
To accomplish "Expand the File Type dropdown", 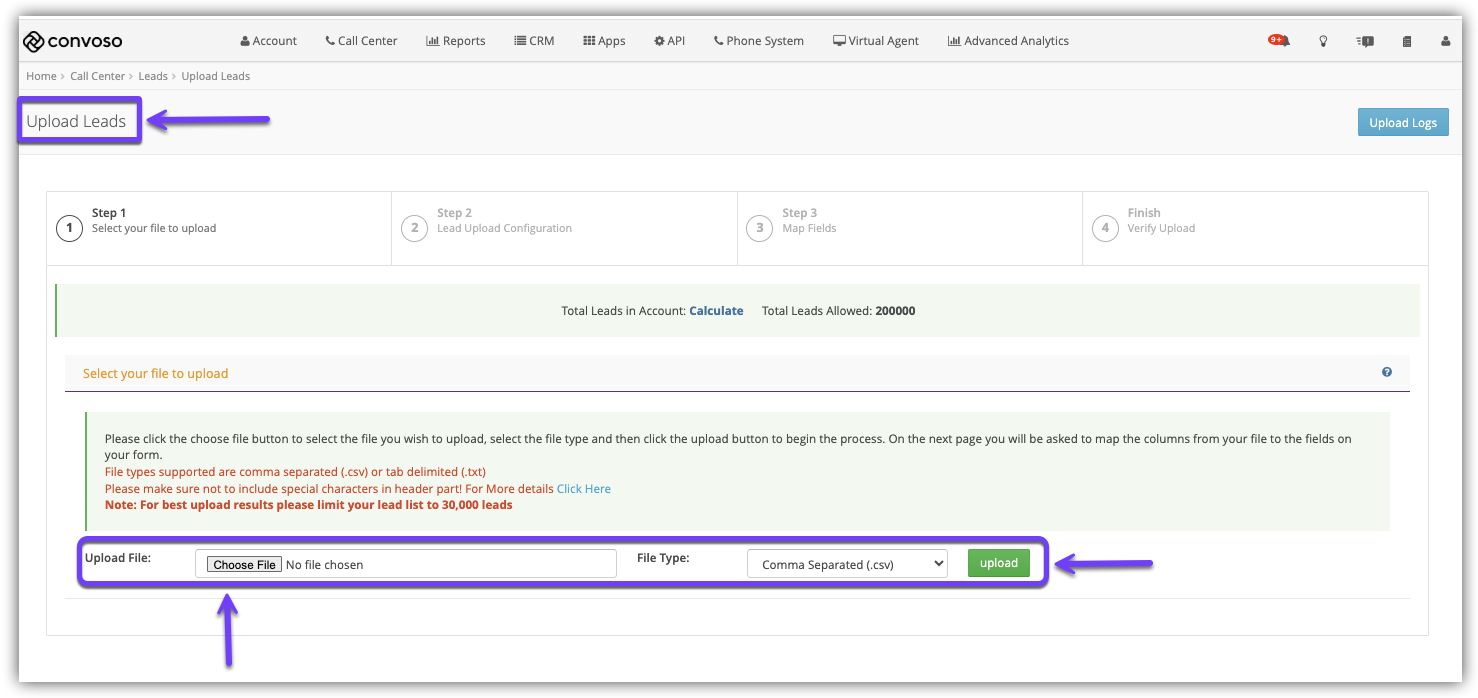I will [x=847, y=564].
